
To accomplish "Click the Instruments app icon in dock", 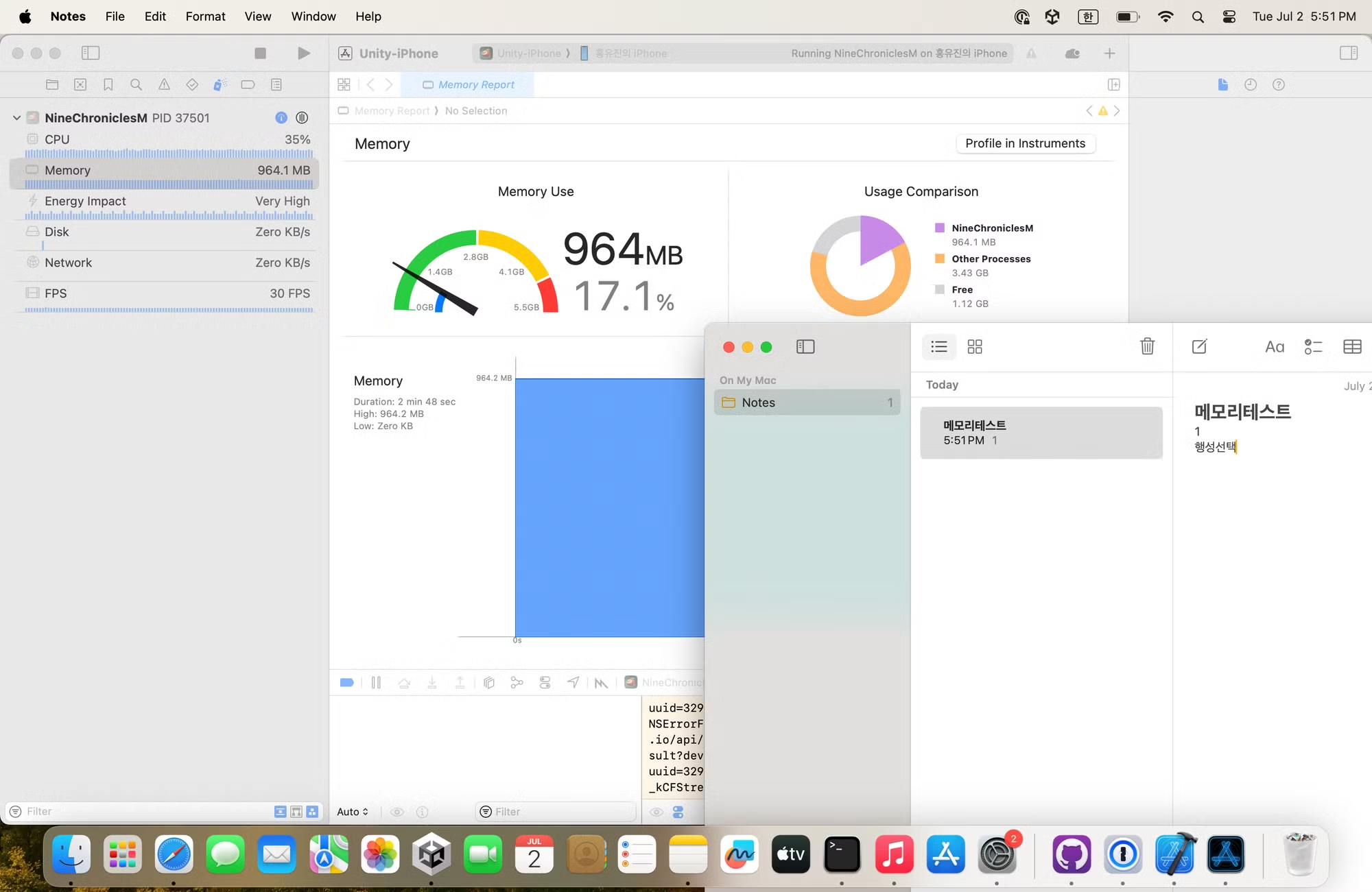I will tap(1225, 854).
